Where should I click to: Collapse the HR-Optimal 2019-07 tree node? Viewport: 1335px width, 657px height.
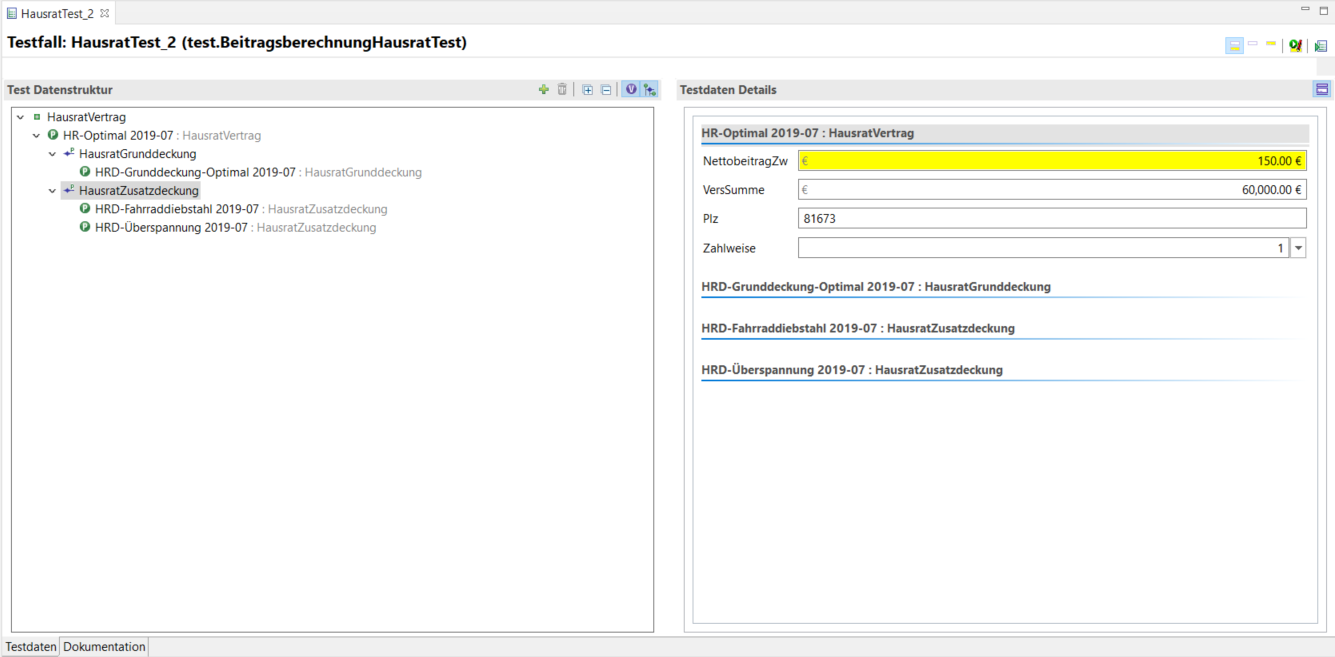[x=37, y=136]
